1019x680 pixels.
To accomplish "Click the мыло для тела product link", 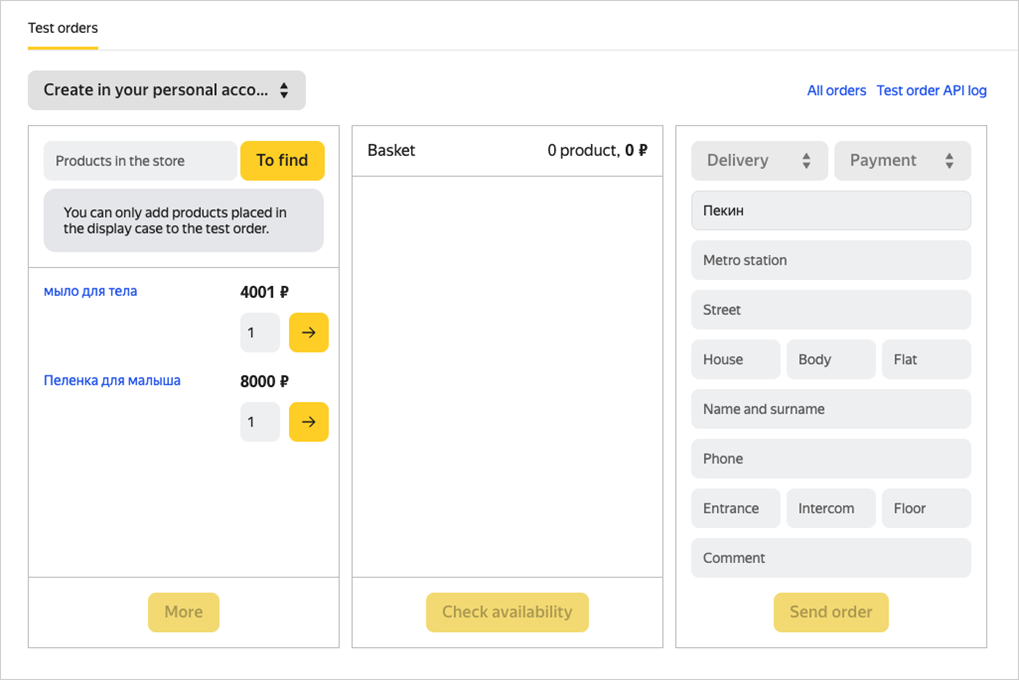I will point(90,292).
